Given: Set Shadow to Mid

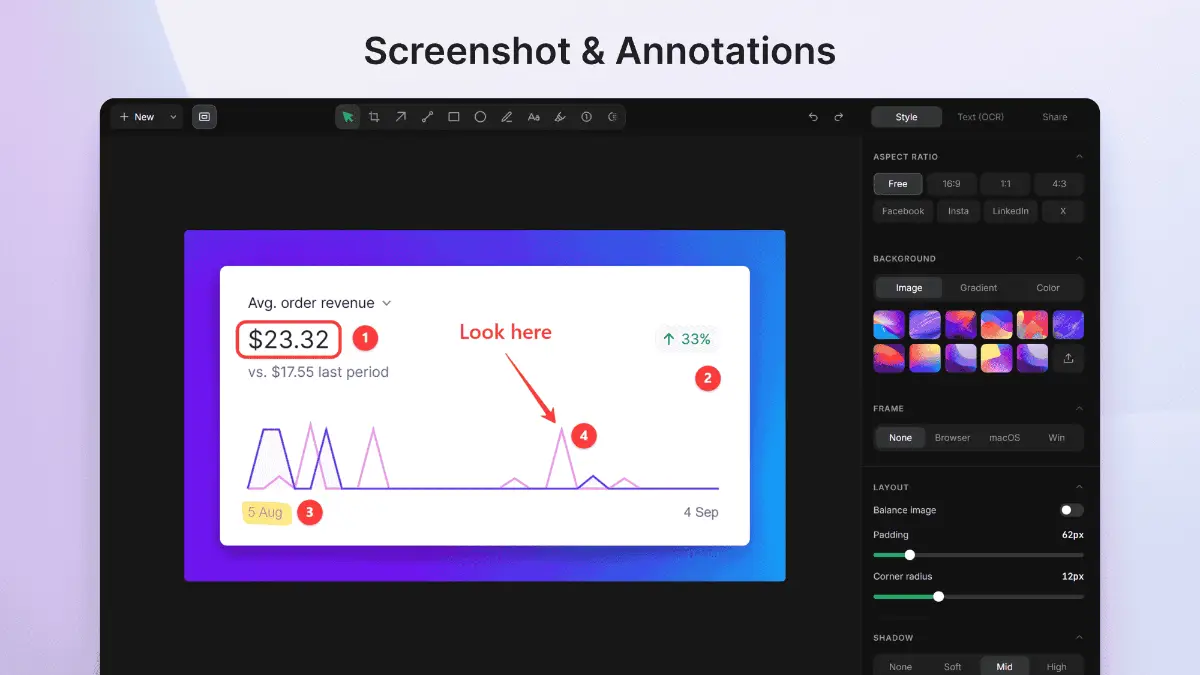Looking at the screenshot, I should click(x=1005, y=667).
